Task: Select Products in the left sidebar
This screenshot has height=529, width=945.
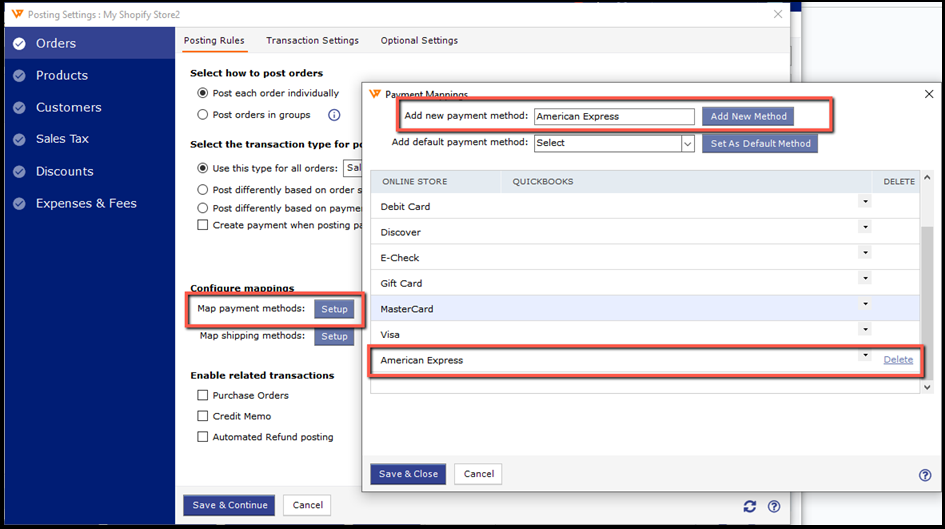Action: 62,75
